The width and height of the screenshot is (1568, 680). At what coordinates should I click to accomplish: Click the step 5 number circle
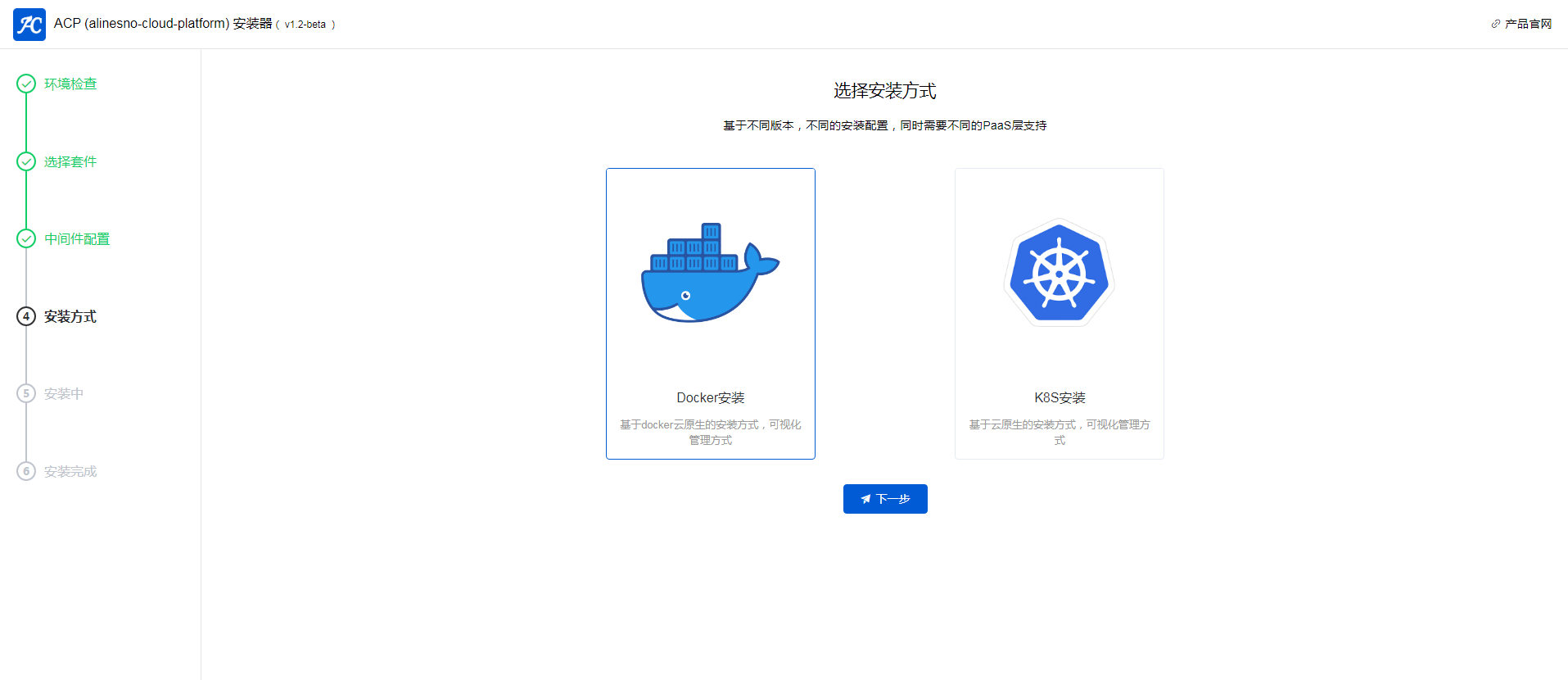[26, 393]
